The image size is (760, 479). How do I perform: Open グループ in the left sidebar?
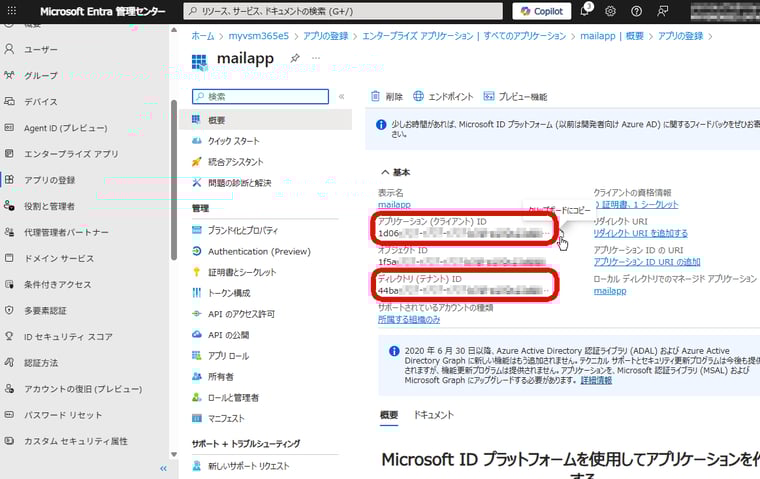click(x=41, y=76)
